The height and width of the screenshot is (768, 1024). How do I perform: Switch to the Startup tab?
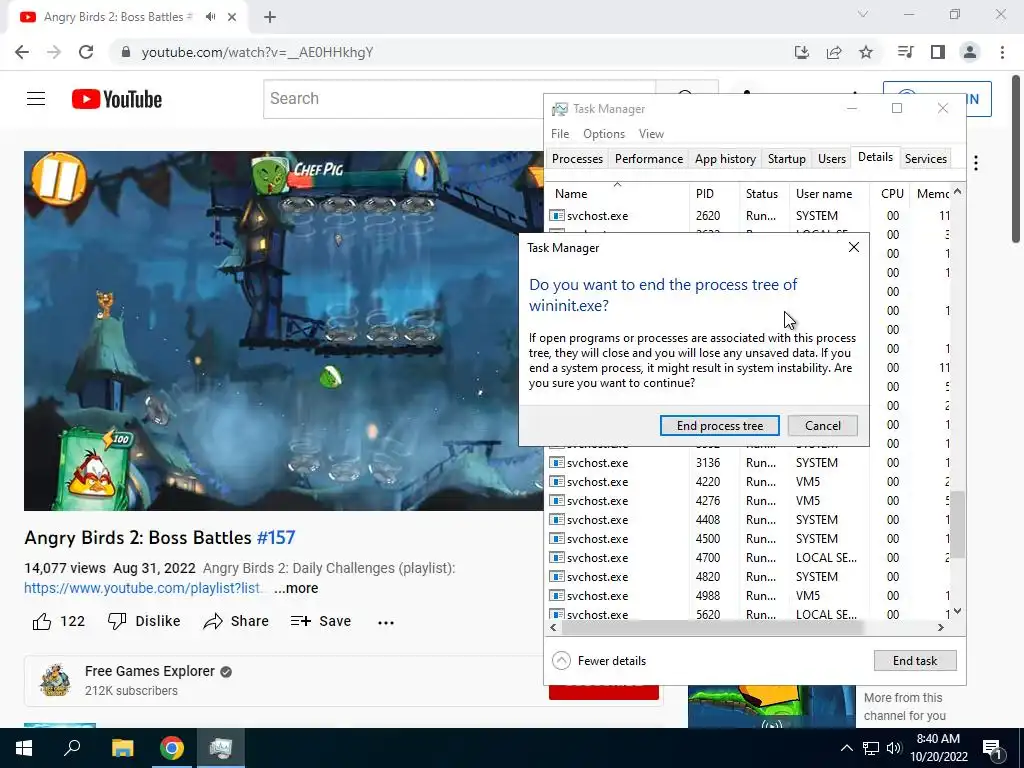pyautogui.click(x=786, y=159)
